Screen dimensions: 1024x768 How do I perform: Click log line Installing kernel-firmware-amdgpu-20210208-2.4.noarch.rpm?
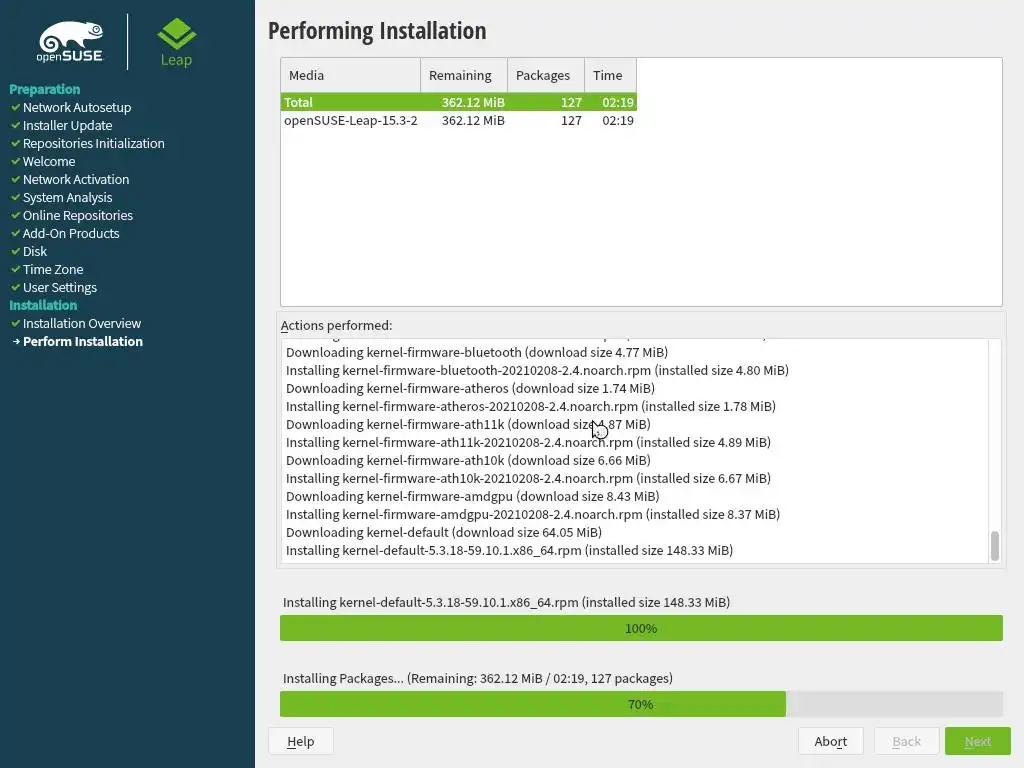click(533, 514)
